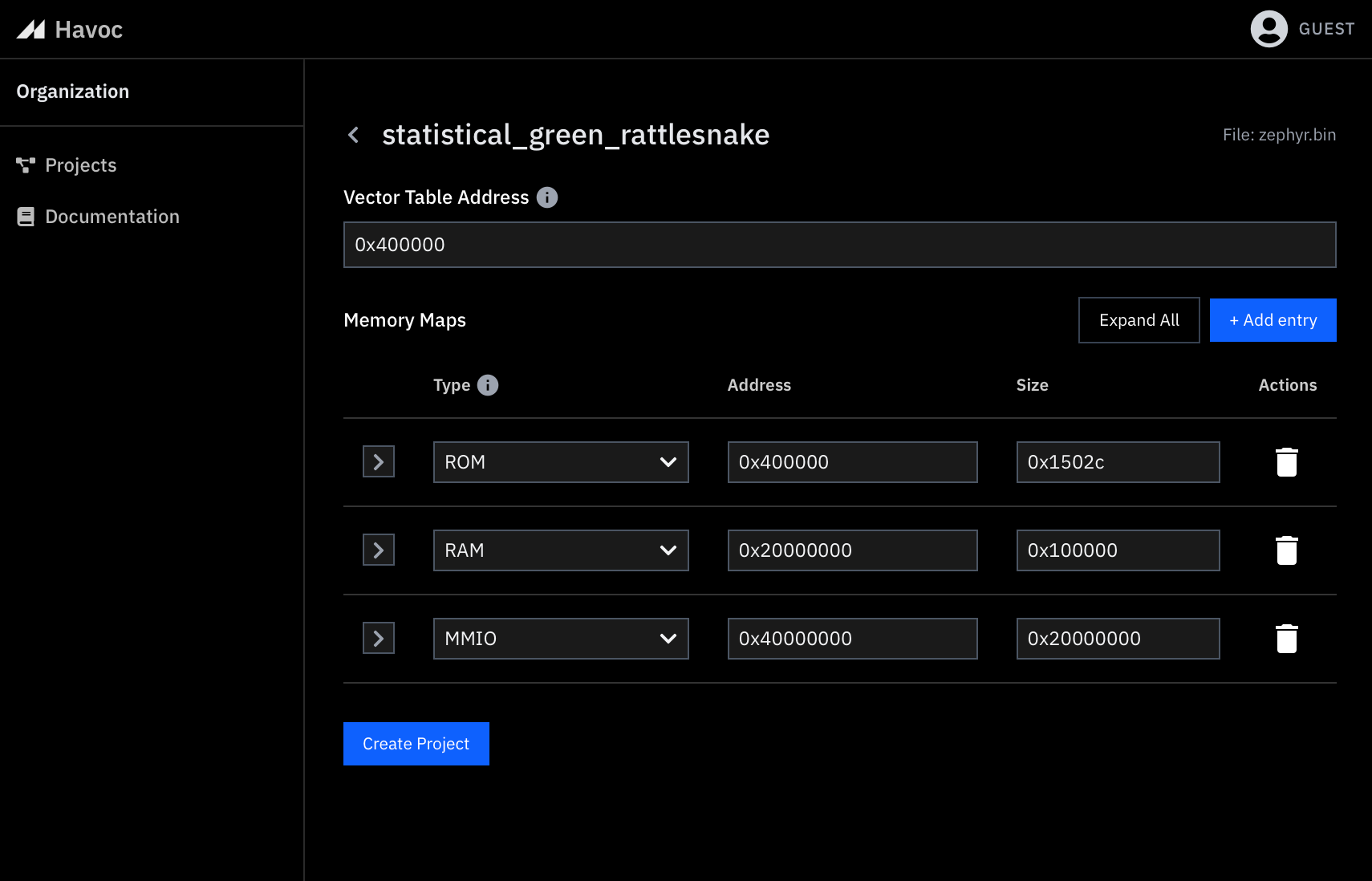
Task: Click the Address column header
Action: (x=759, y=385)
